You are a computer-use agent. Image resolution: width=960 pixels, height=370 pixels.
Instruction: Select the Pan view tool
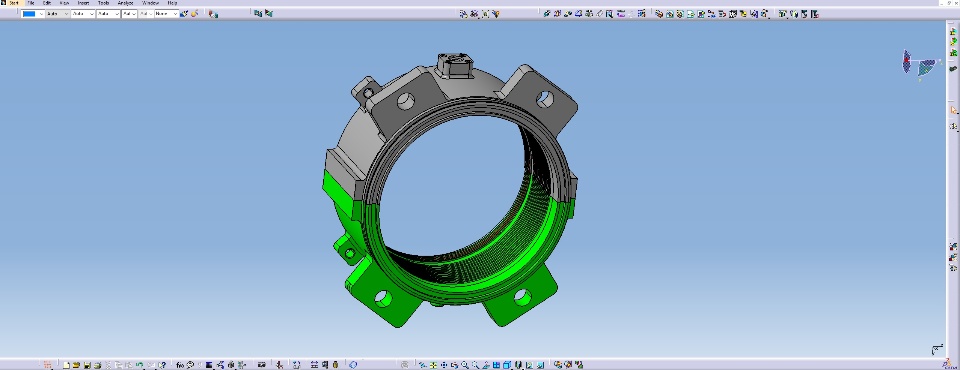pos(444,365)
